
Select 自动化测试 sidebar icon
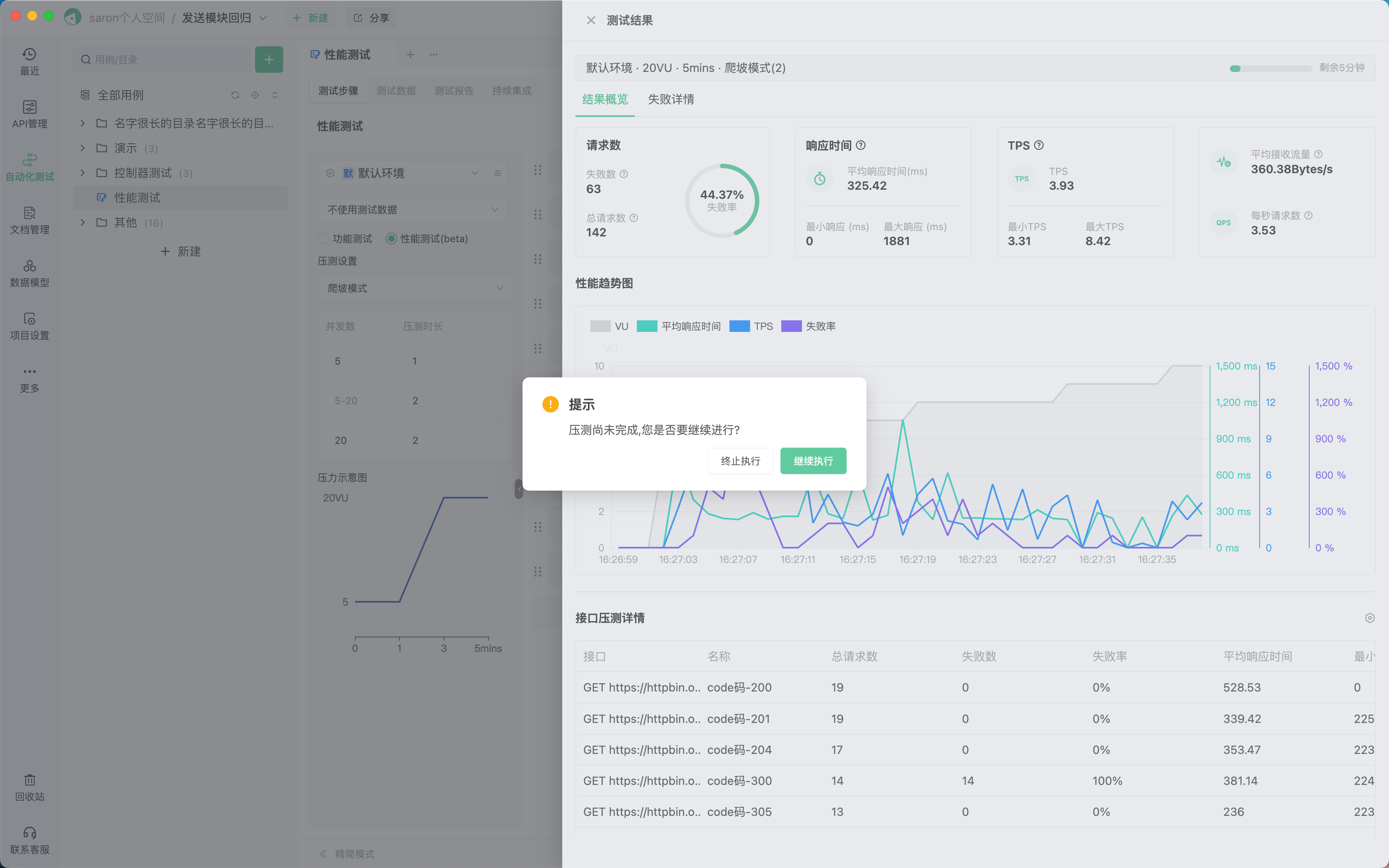click(29, 168)
